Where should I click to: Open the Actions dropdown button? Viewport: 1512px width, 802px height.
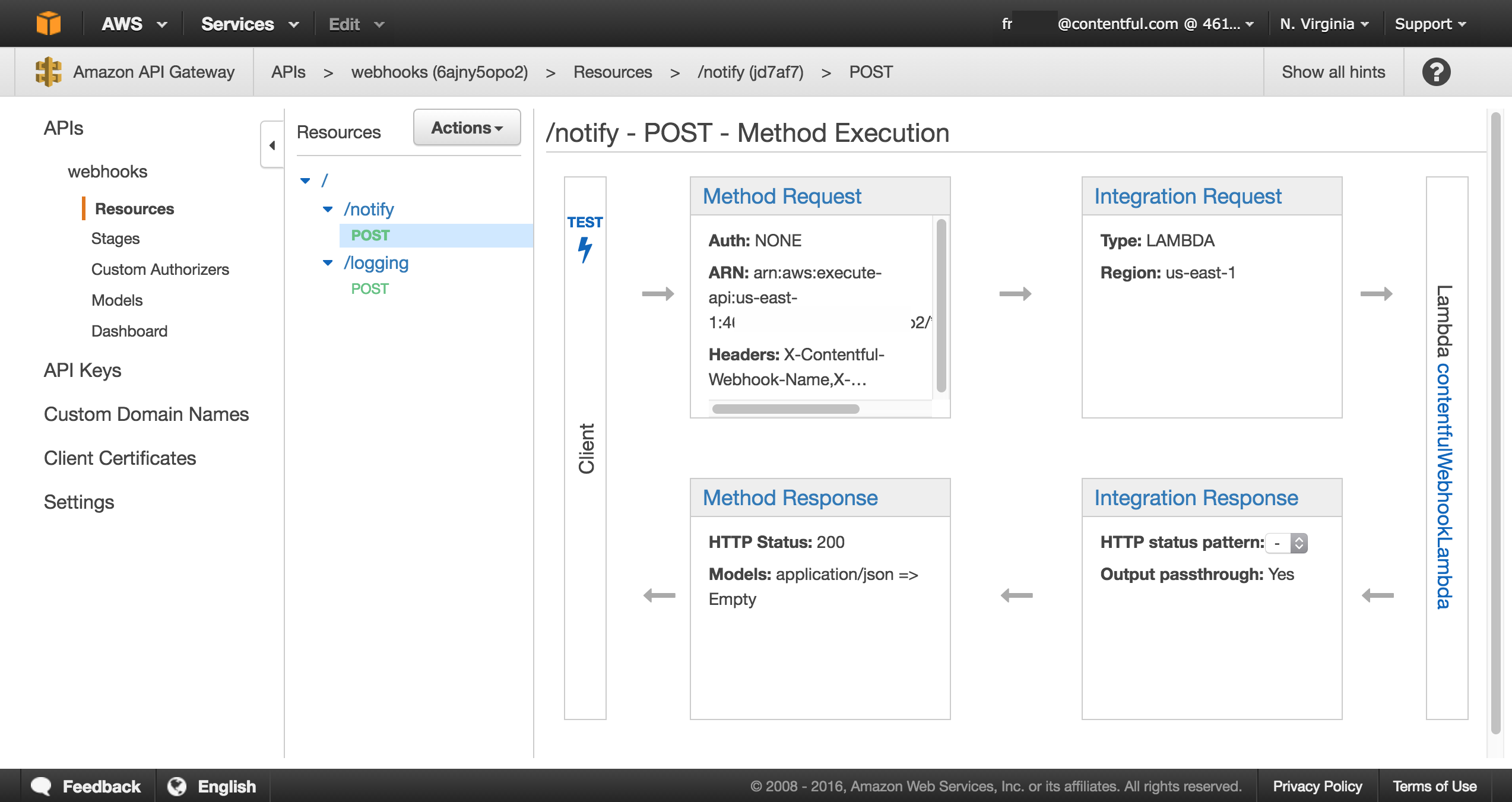point(467,128)
